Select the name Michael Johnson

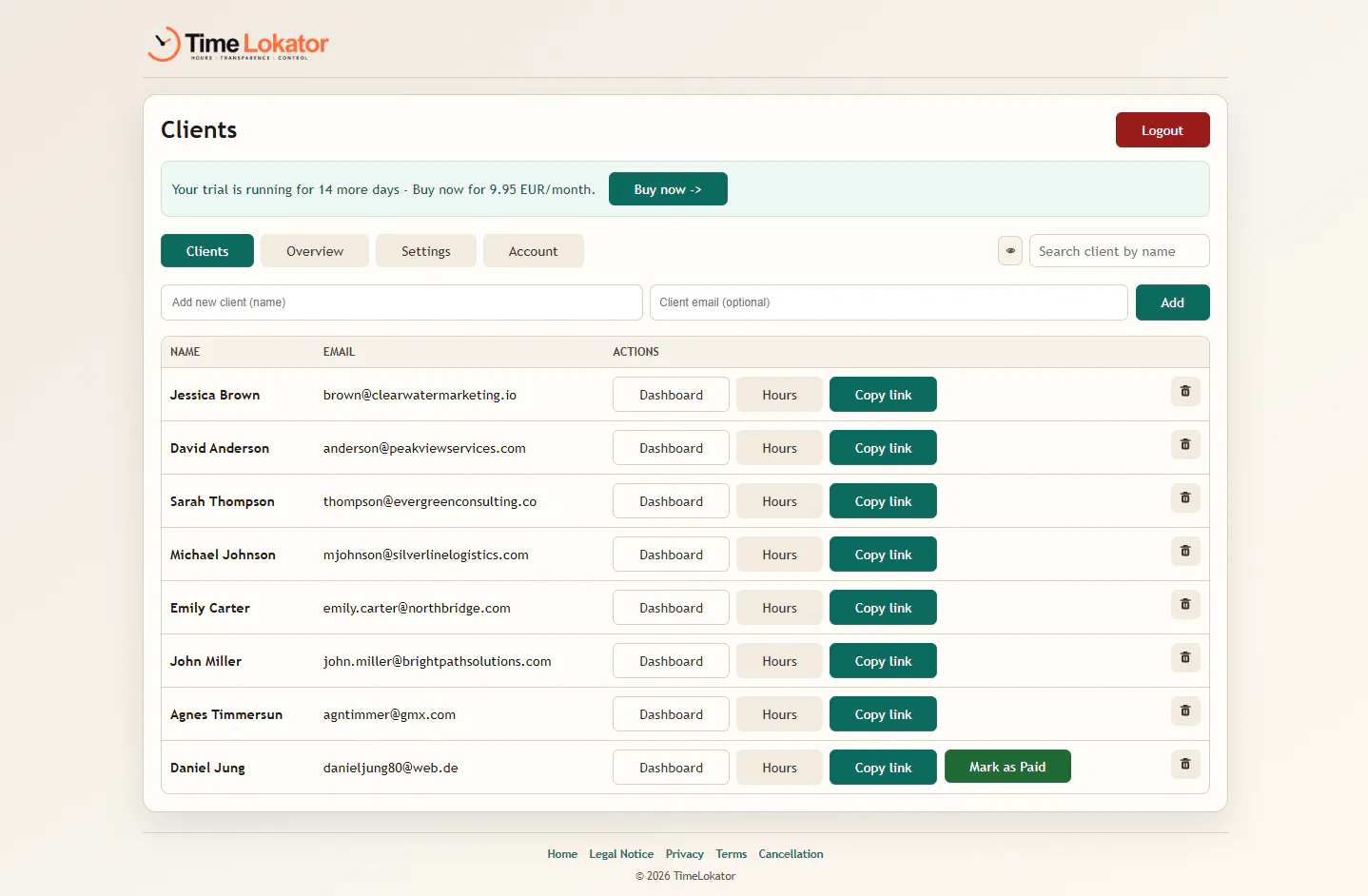tap(223, 555)
